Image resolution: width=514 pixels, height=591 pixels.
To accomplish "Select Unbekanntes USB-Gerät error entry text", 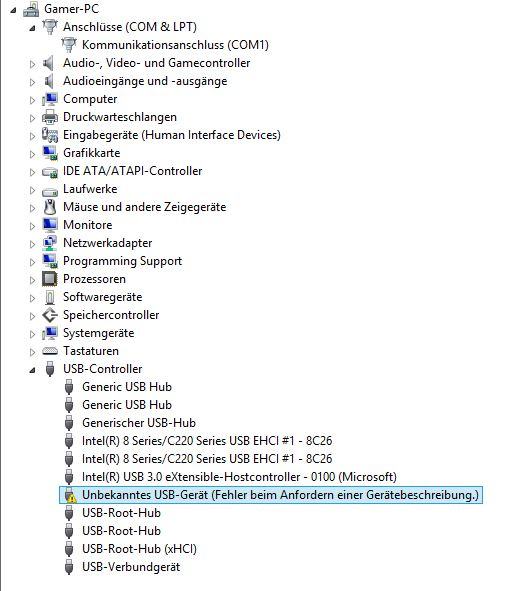I will (x=280, y=495).
